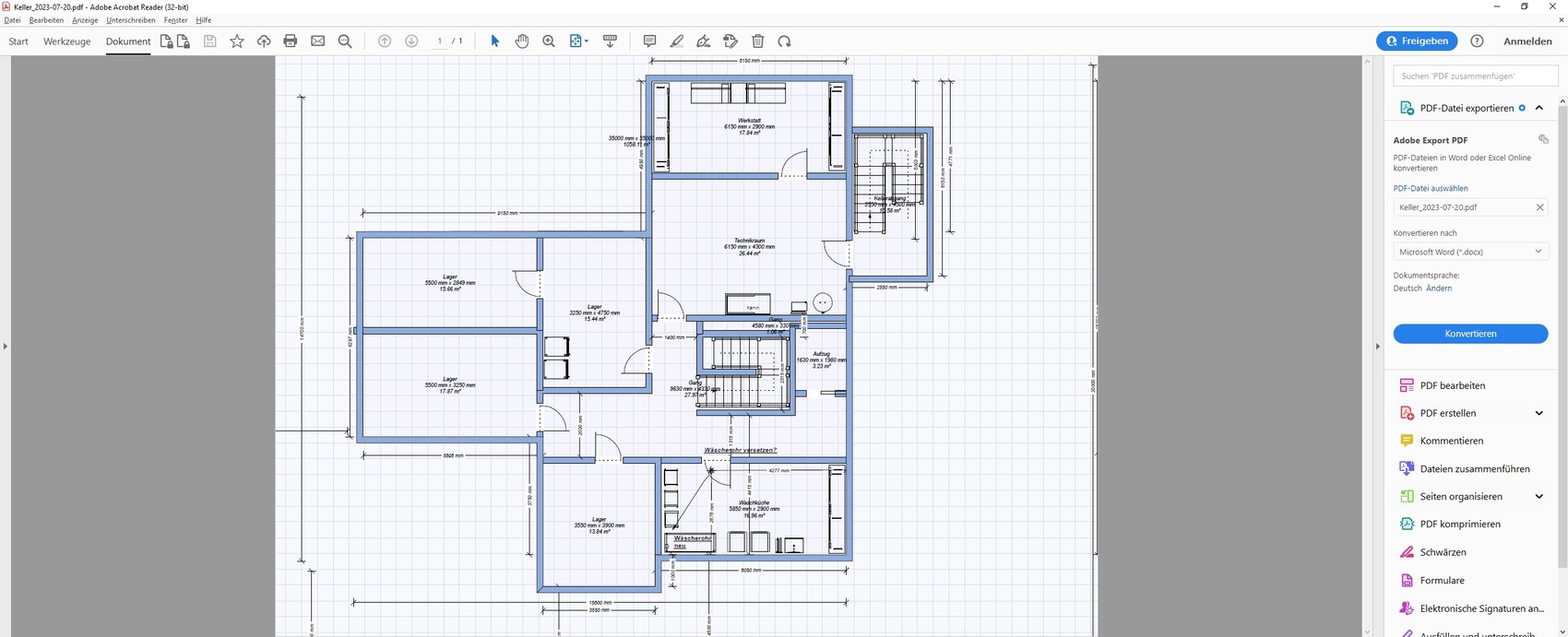This screenshot has width=1568, height=637.
Task: Open the Bearbeiten menu
Action: tap(46, 20)
